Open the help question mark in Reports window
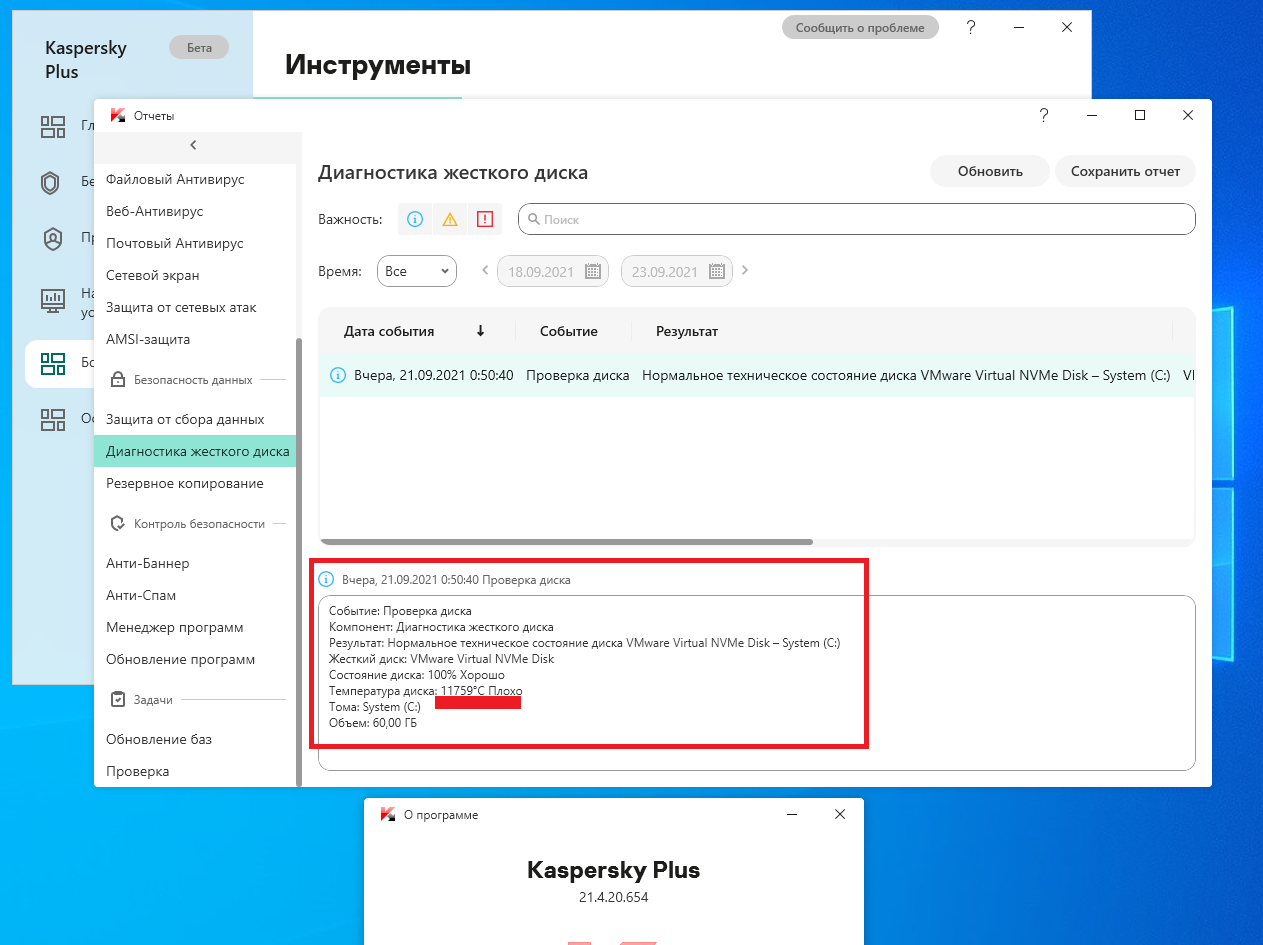The height and width of the screenshot is (945, 1263). 1044,115
